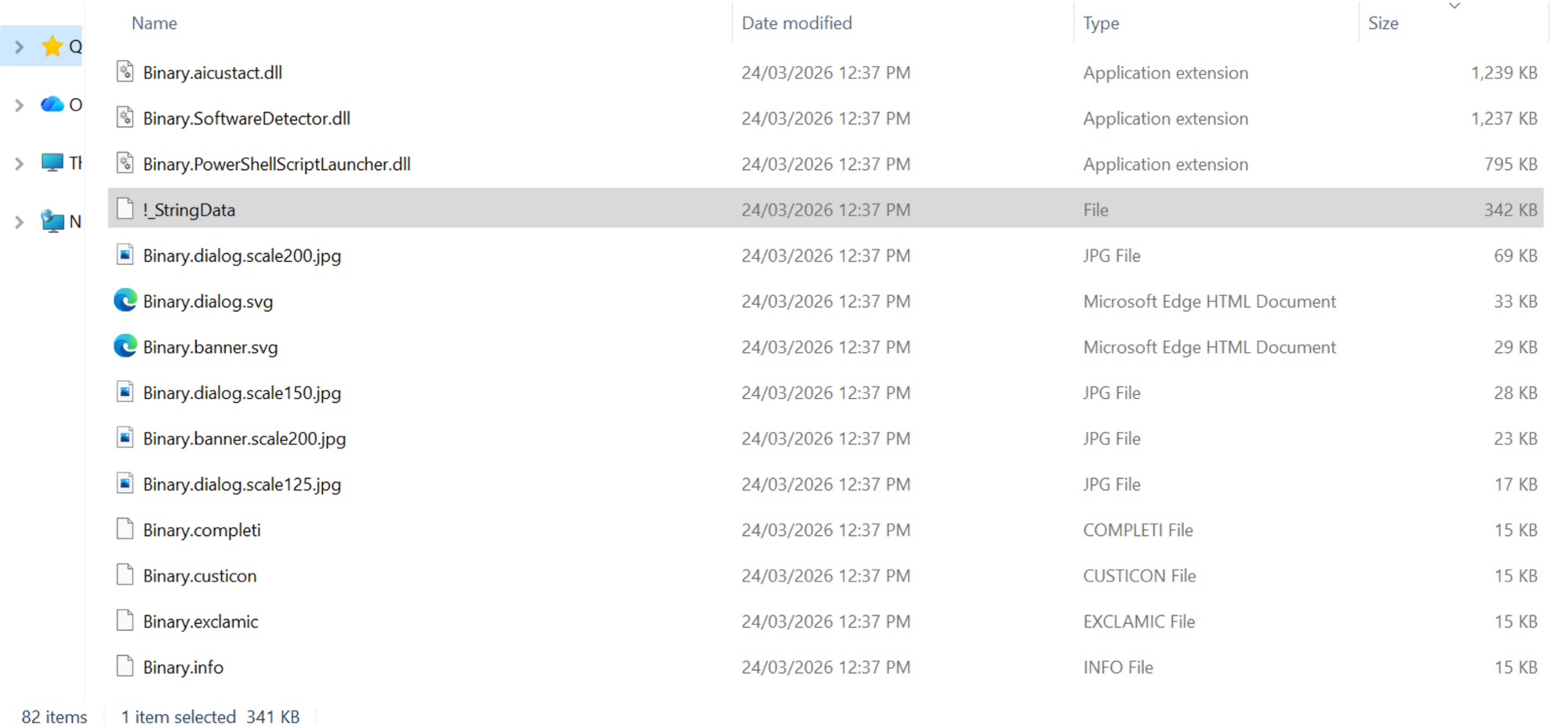1568x728 pixels.
Task: Click the Network icon in sidebar
Action: 52,222
